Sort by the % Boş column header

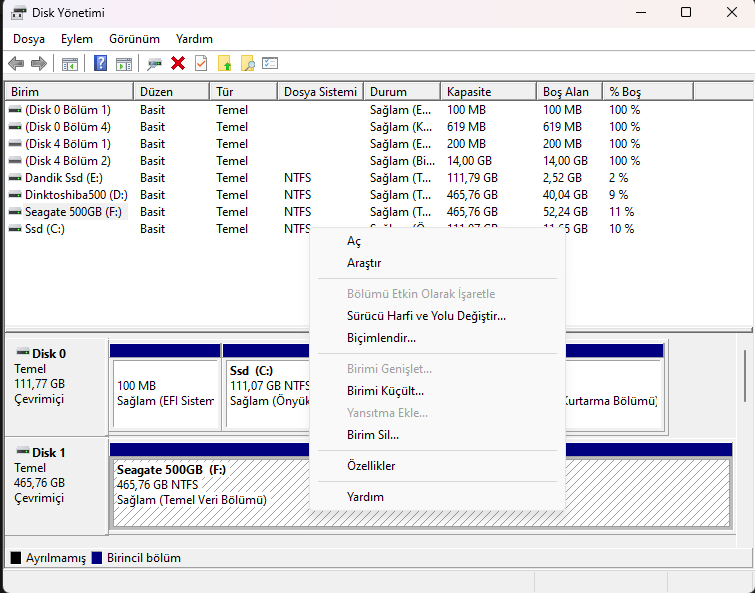coord(648,91)
